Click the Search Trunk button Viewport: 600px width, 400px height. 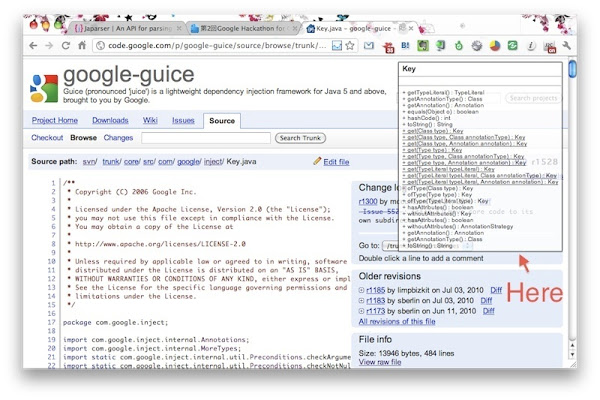300,138
